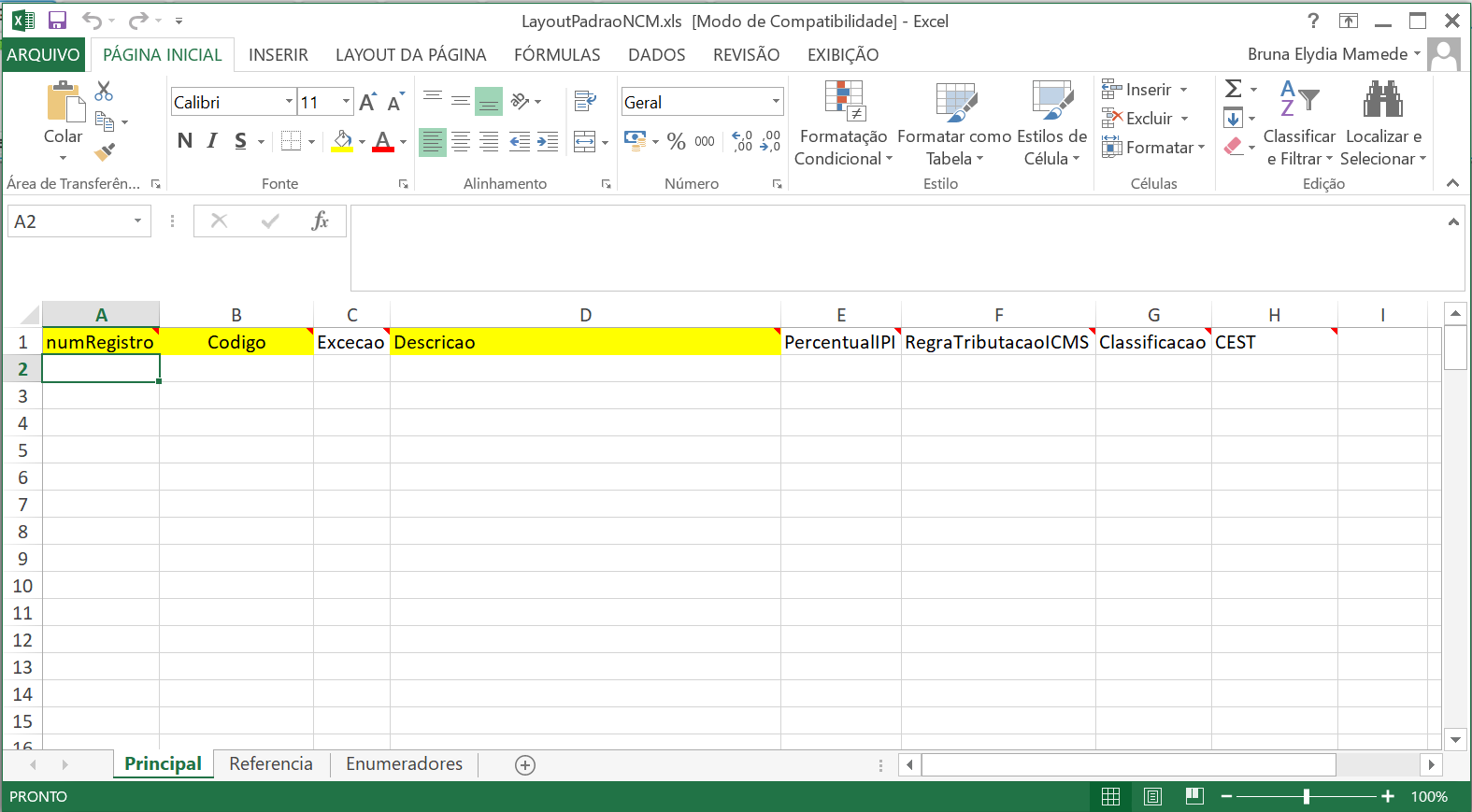
Task: Apply red font color A
Action: [382, 141]
